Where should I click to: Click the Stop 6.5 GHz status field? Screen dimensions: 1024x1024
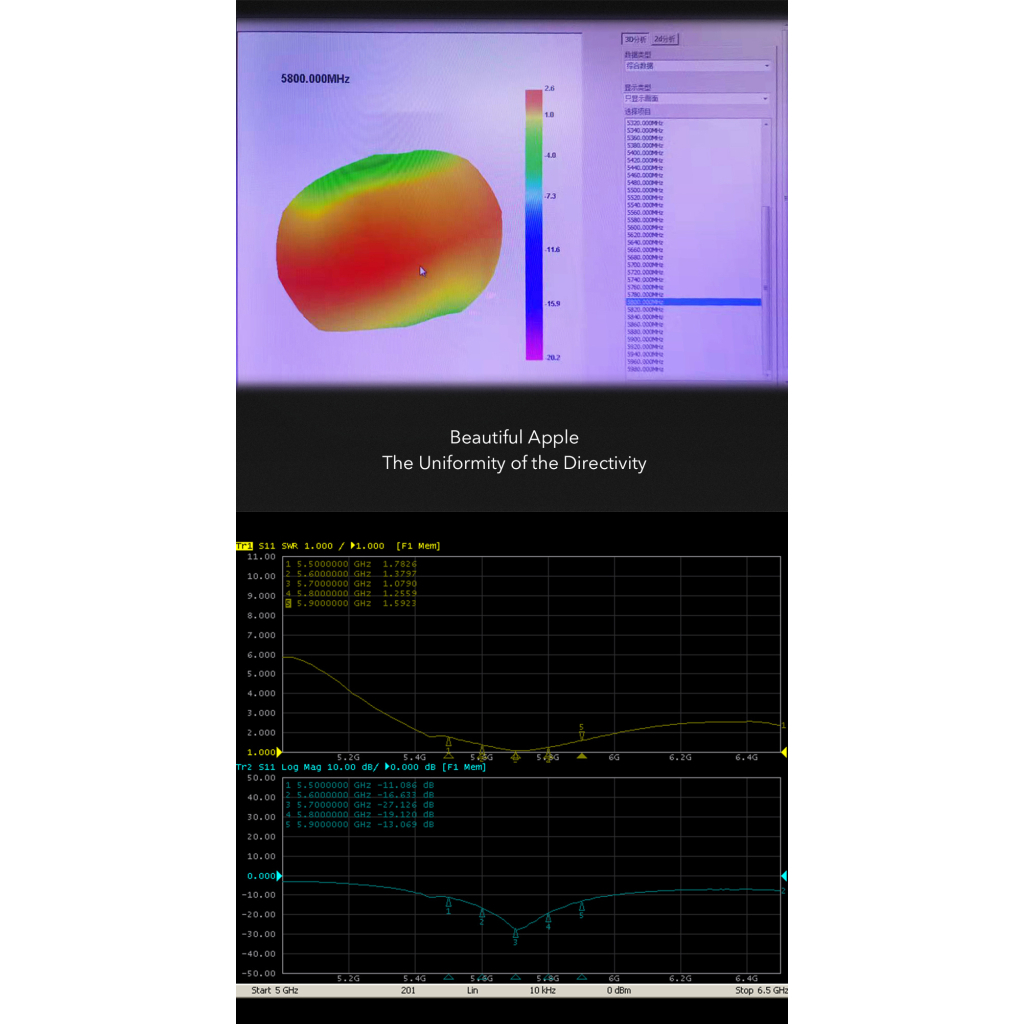pyautogui.click(x=761, y=990)
